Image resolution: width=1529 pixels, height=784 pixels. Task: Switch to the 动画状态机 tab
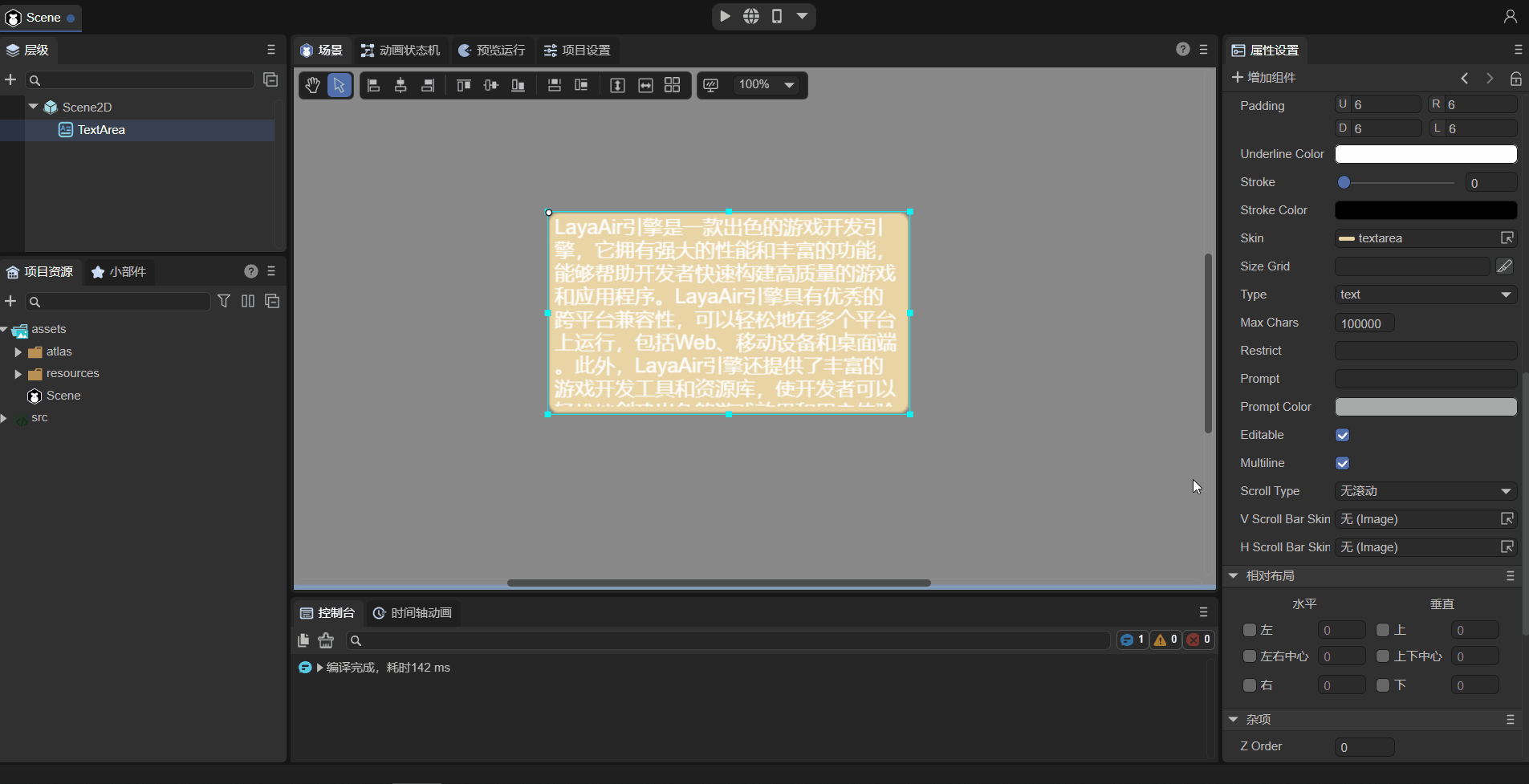[x=401, y=51]
